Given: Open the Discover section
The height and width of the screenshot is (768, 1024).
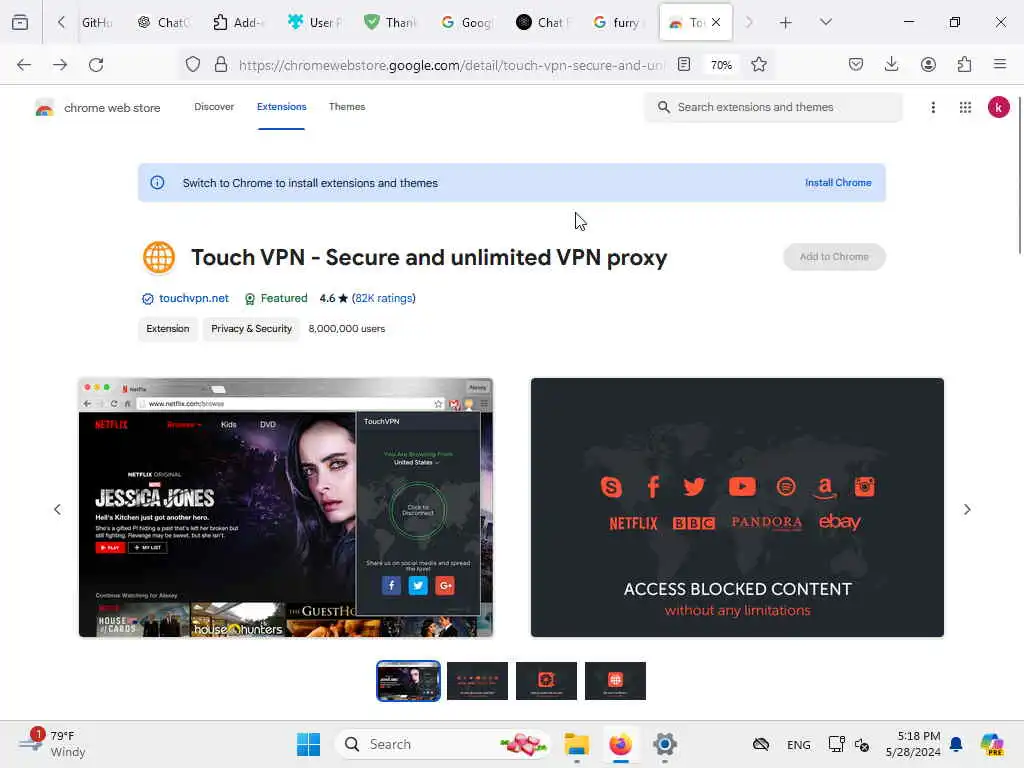Looking at the screenshot, I should (x=214, y=107).
